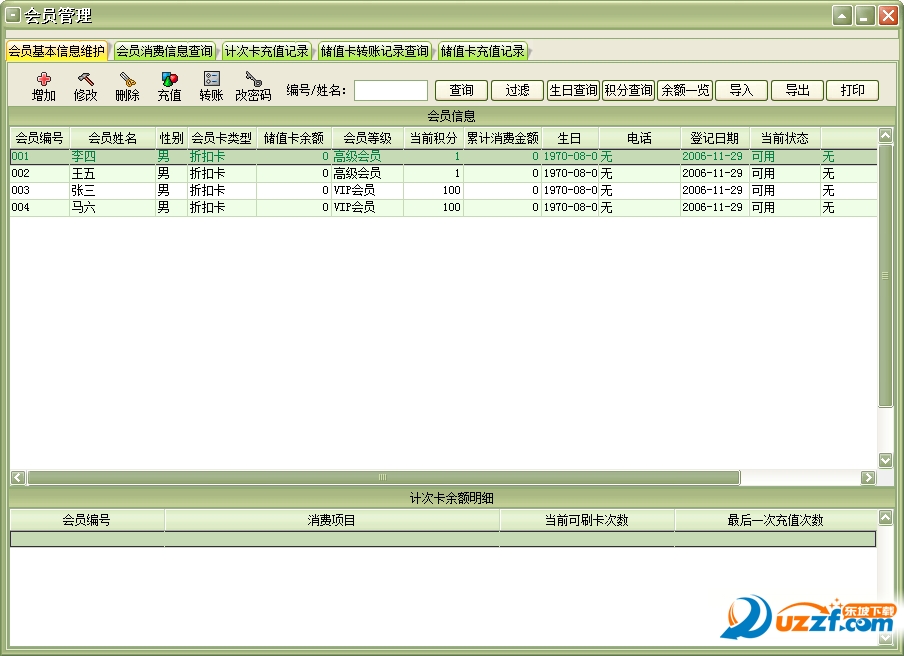904x656 pixels.
Task: Click the 当前积分 column header
Action: click(x=434, y=138)
